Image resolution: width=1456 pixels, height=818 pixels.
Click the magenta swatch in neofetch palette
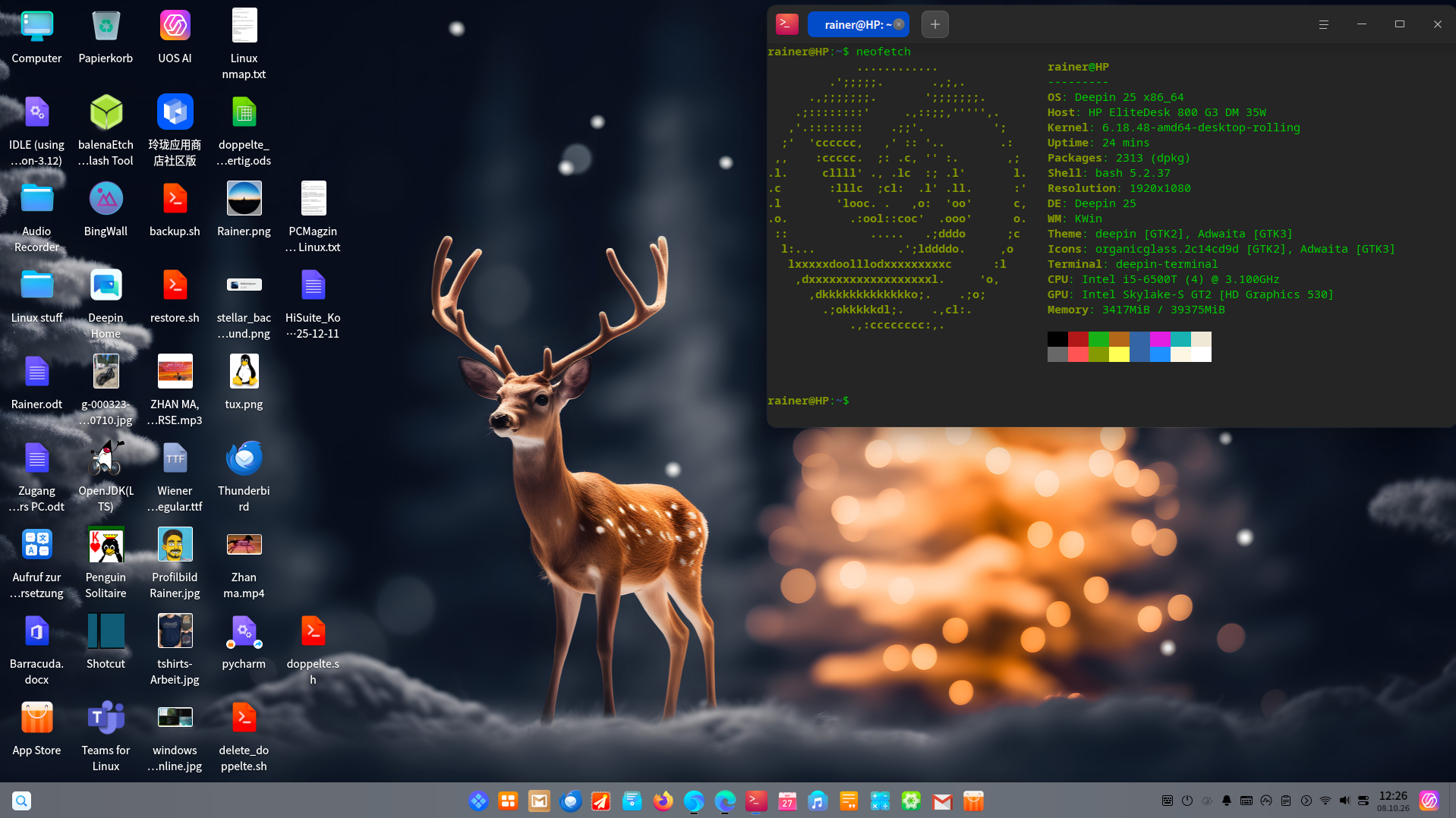point(1160,339)
